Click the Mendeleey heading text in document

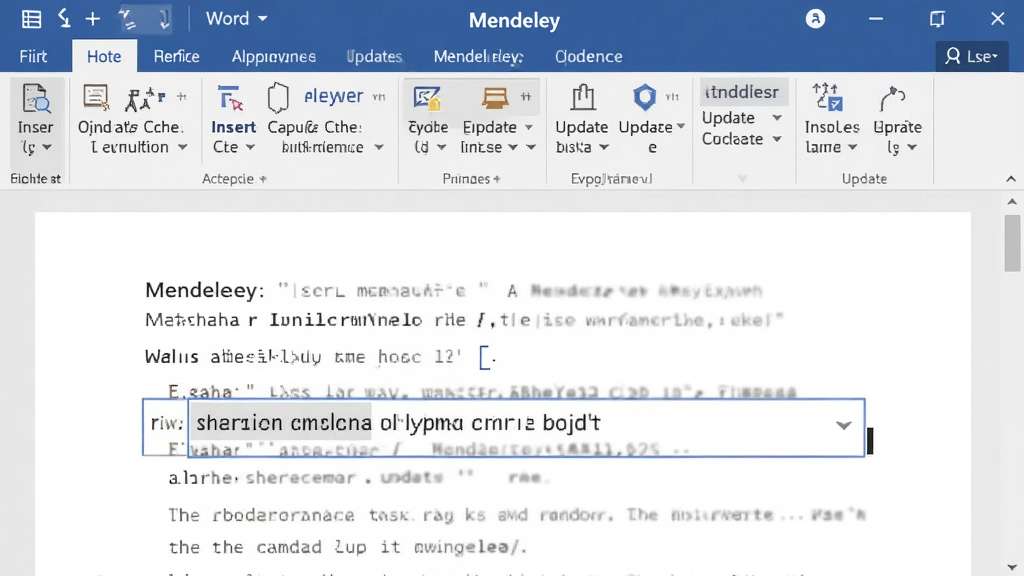[x=205, y=290]
